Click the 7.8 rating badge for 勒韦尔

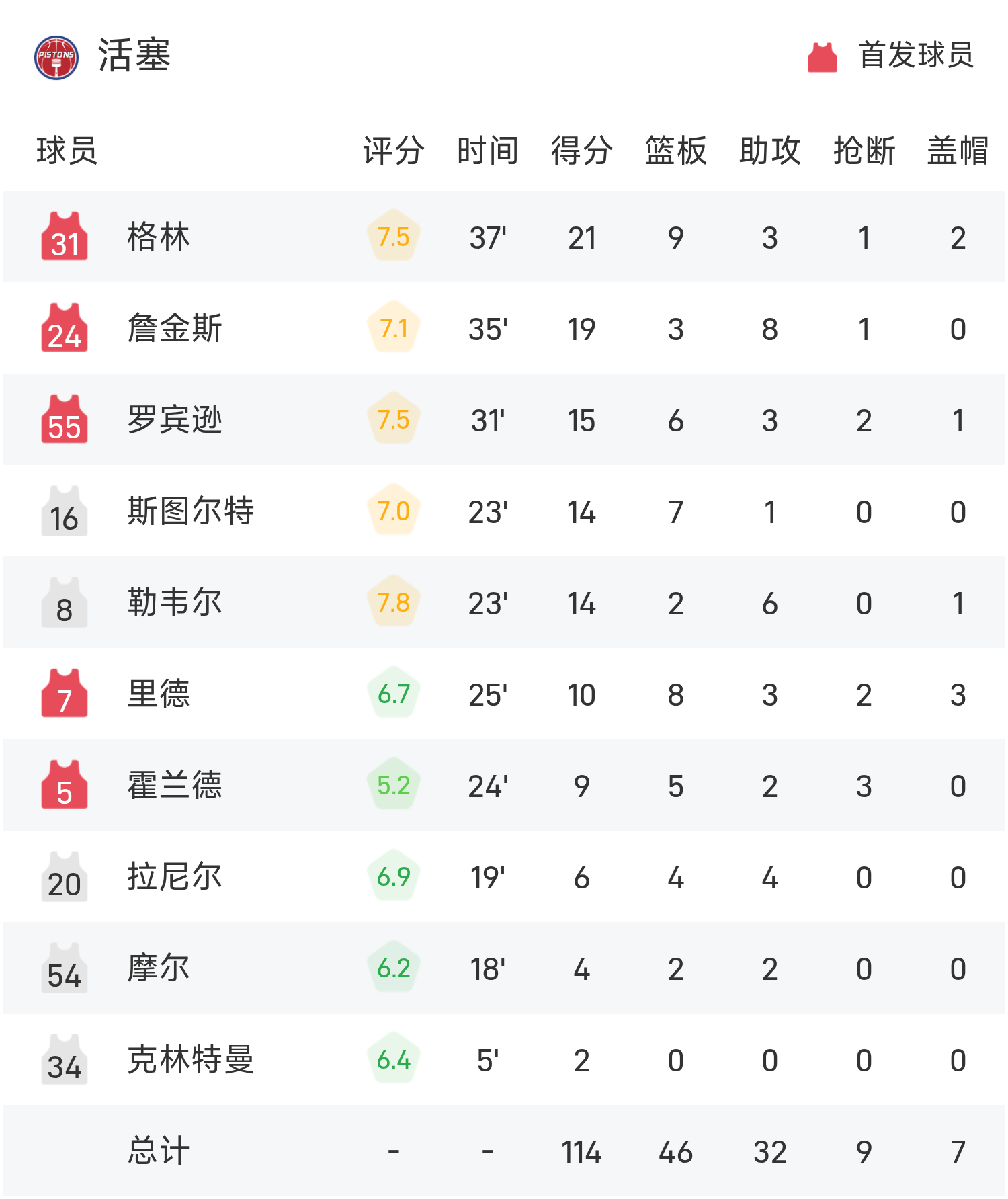tap(394, 602)
